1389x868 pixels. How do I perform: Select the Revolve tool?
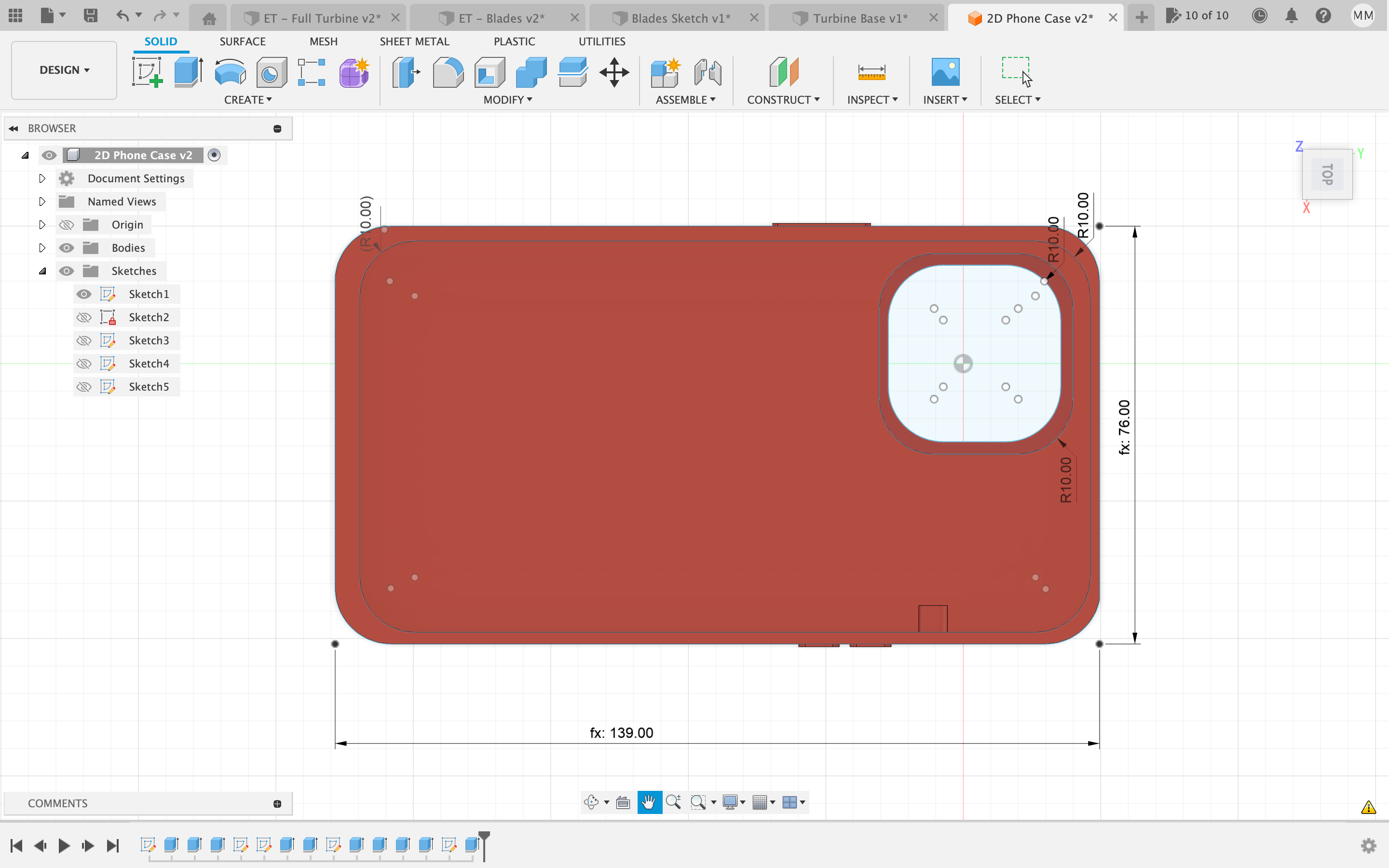click(x=230, y=72)
